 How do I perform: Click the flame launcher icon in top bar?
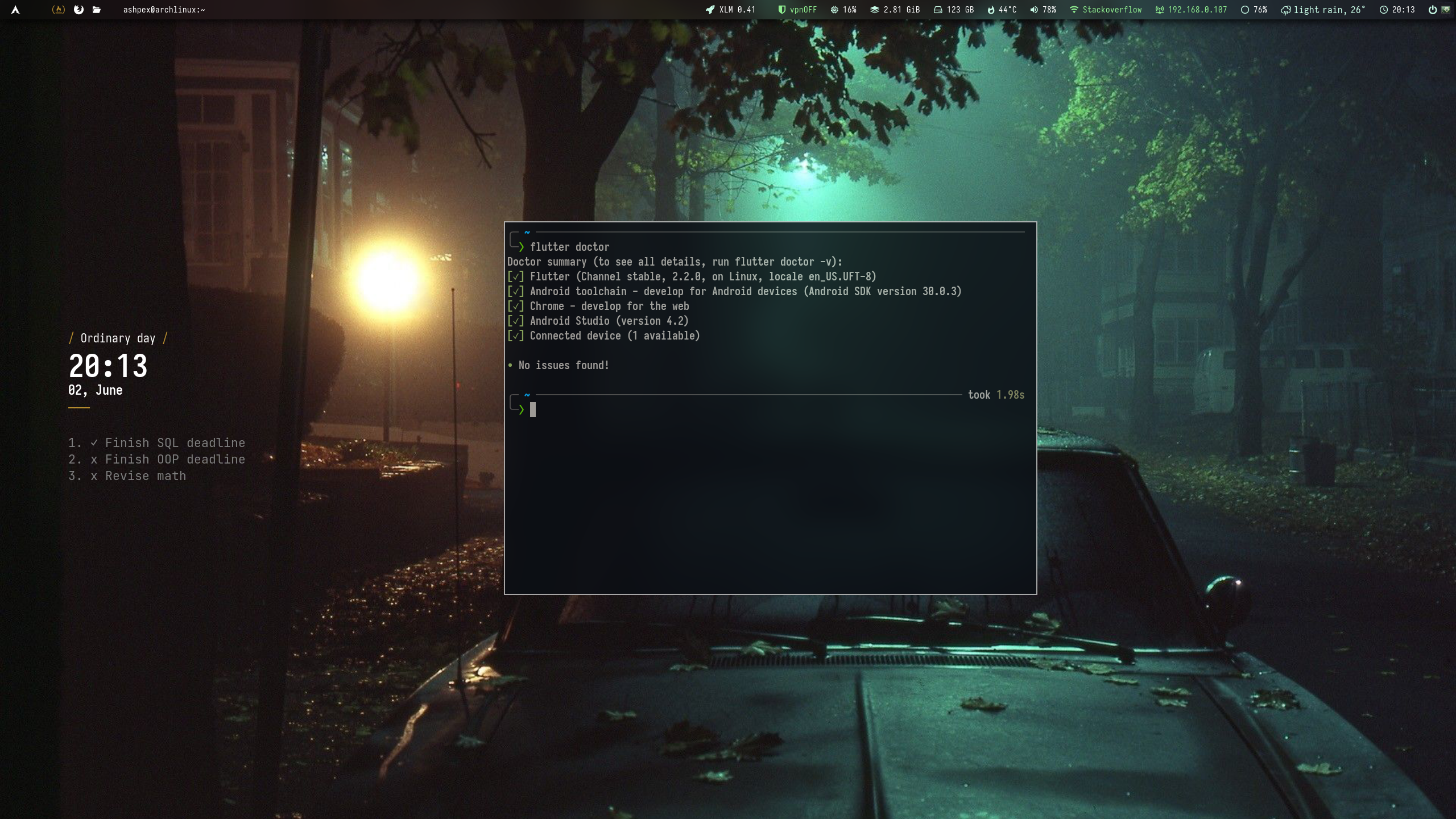pyautogui.click(x=58, y=10)
